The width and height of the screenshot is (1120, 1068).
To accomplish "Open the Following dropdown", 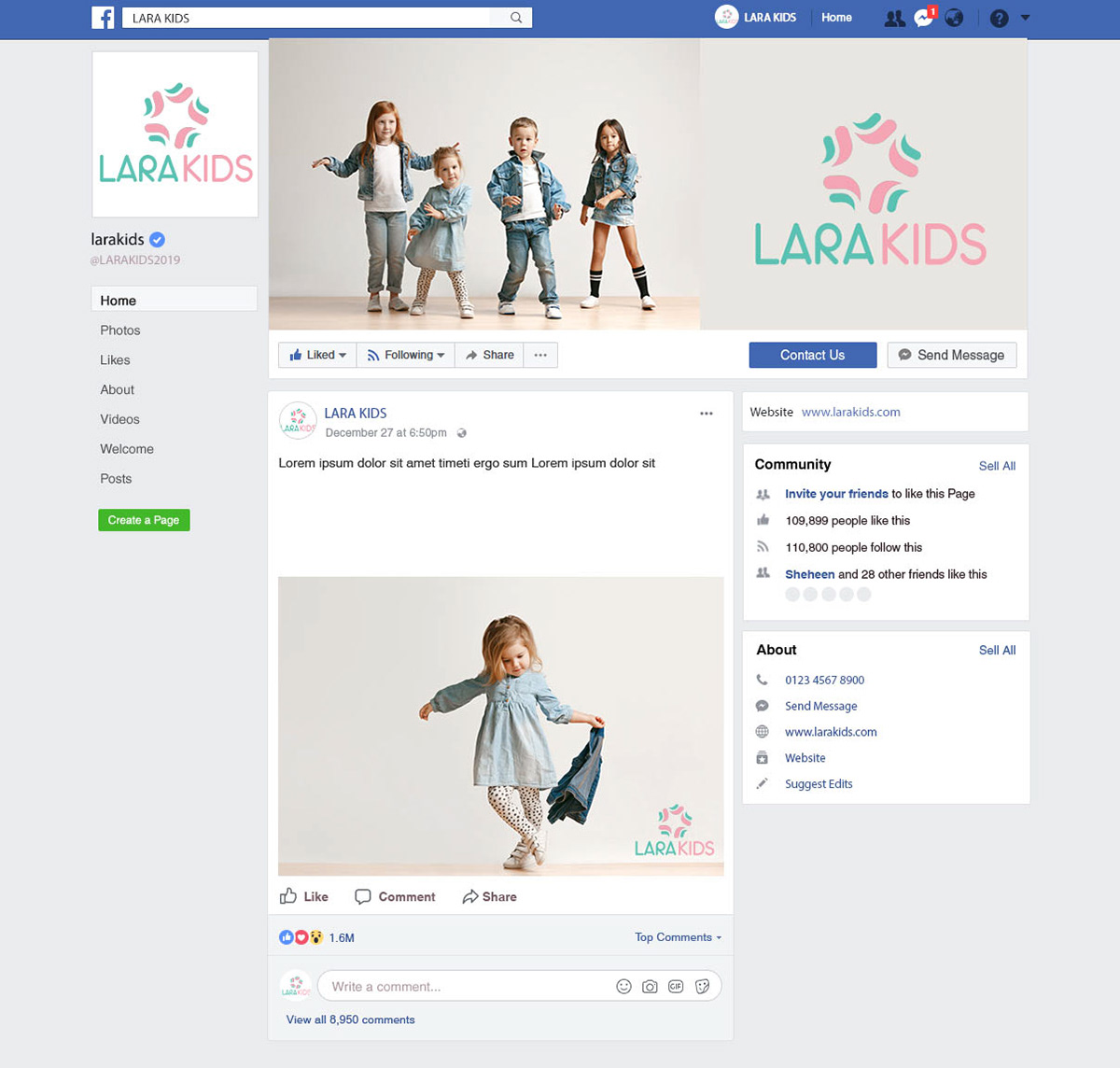I will 405,355.
